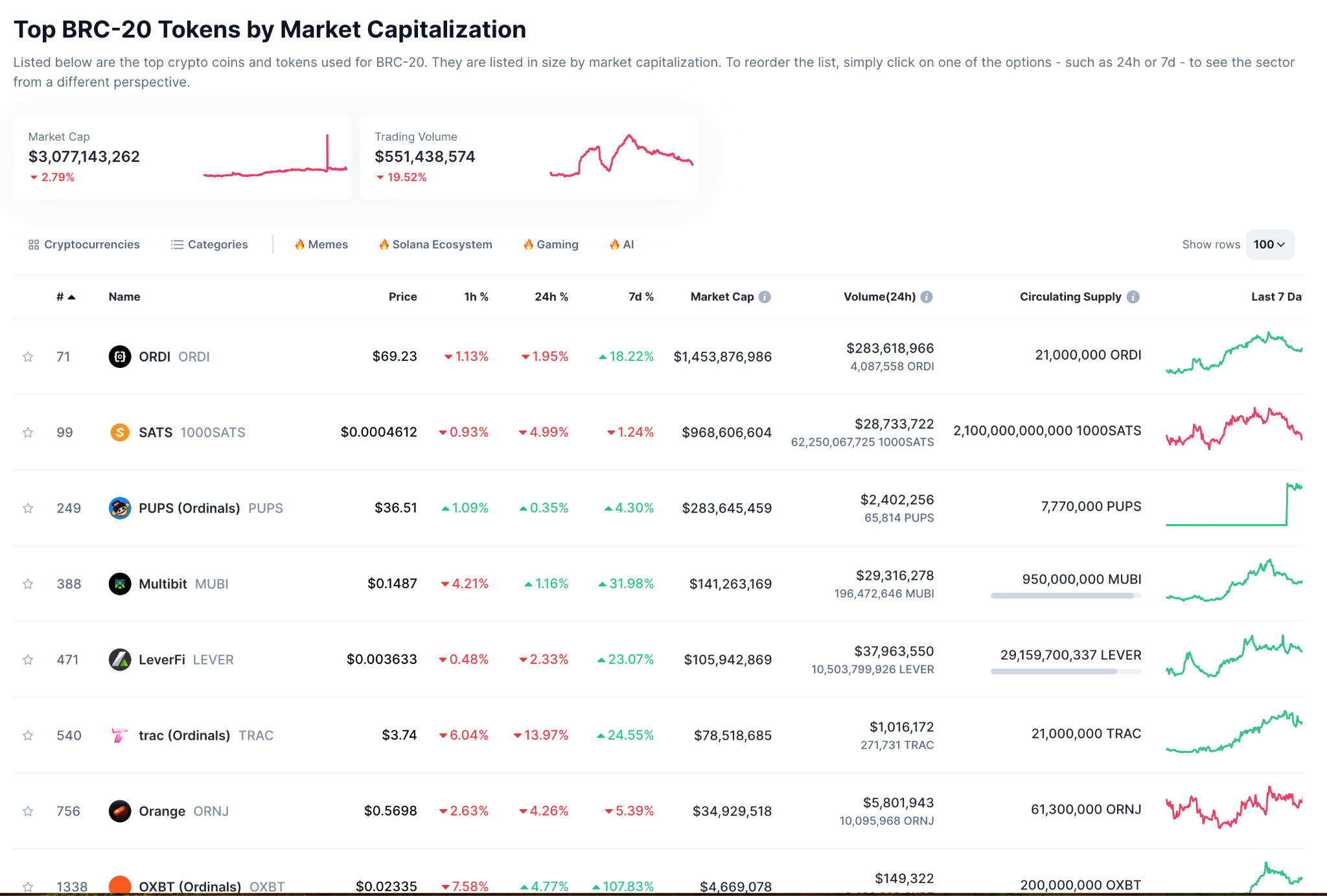Viewport: 1327px width, 896px height.
Task: Click trac price $3.74
Action: click(399, 735)
